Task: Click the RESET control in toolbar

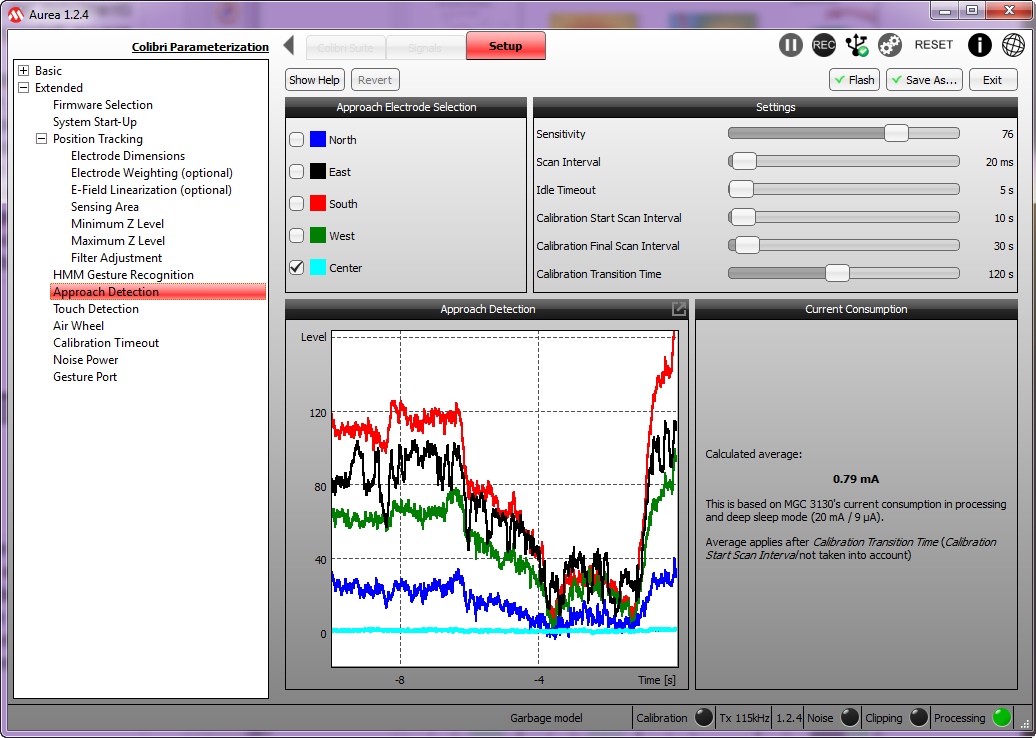Action: point(934,45)
